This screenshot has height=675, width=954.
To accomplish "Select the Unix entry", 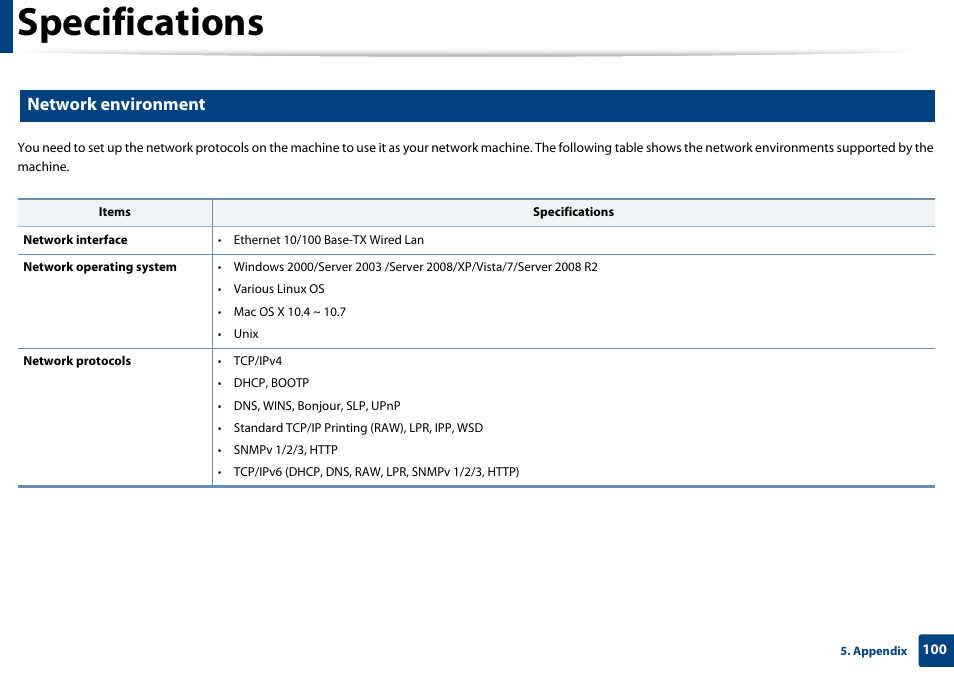I will point(246,334).
